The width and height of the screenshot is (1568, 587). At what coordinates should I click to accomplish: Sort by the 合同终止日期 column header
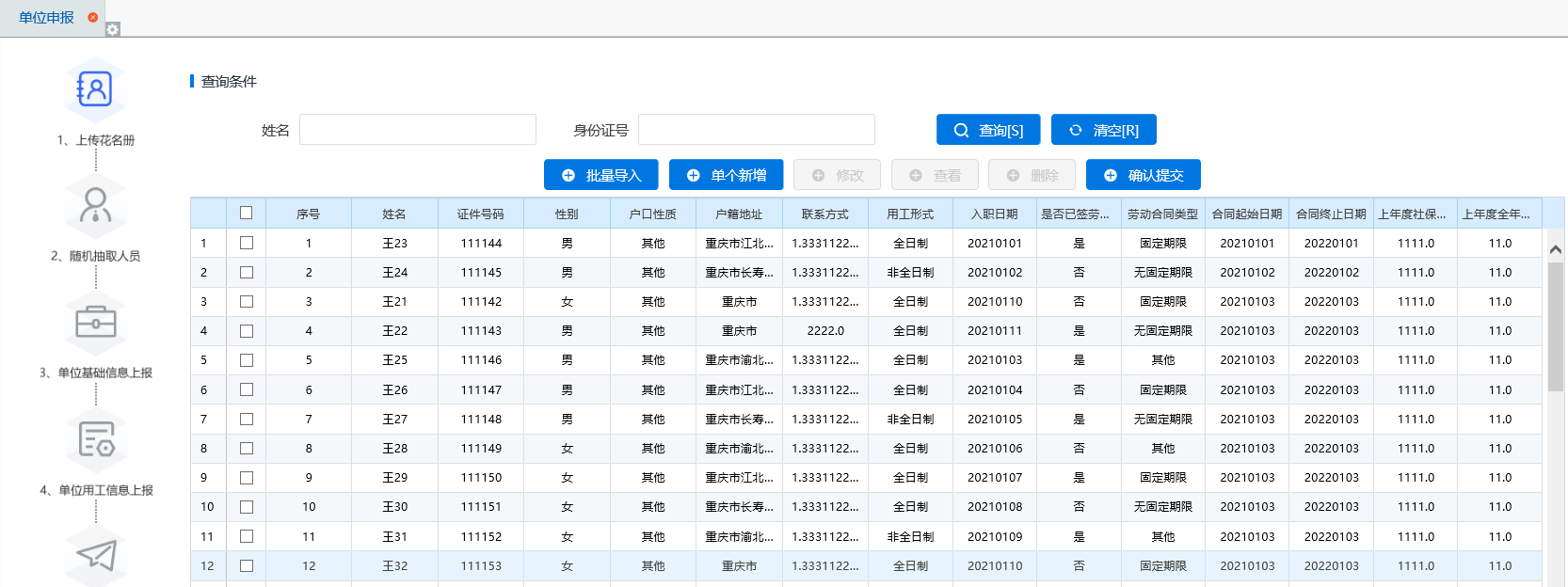tap(1331, 214)
